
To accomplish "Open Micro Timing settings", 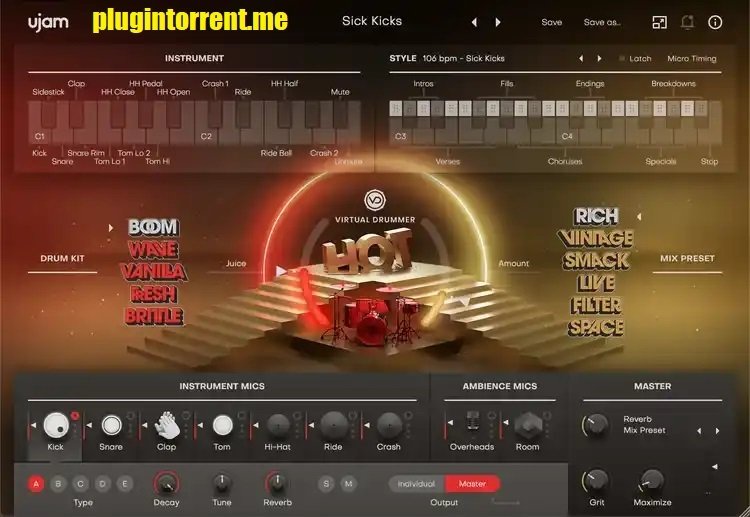I will [692, 58].
